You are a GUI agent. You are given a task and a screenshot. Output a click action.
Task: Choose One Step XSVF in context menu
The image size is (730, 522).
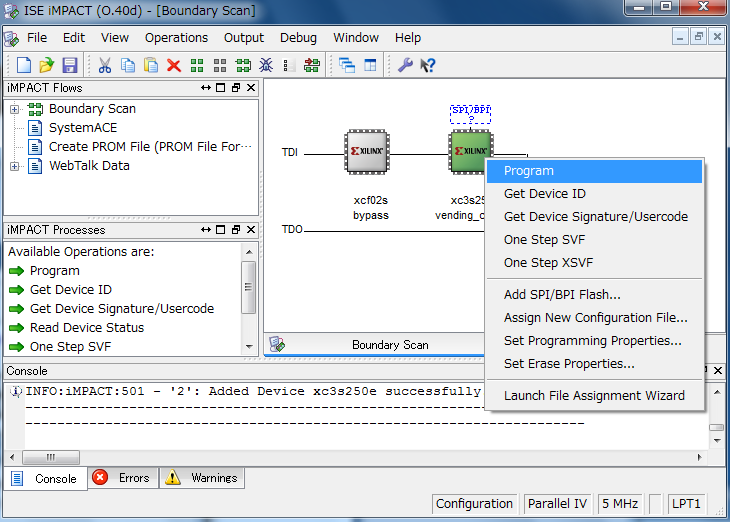(x=594, y=263)
